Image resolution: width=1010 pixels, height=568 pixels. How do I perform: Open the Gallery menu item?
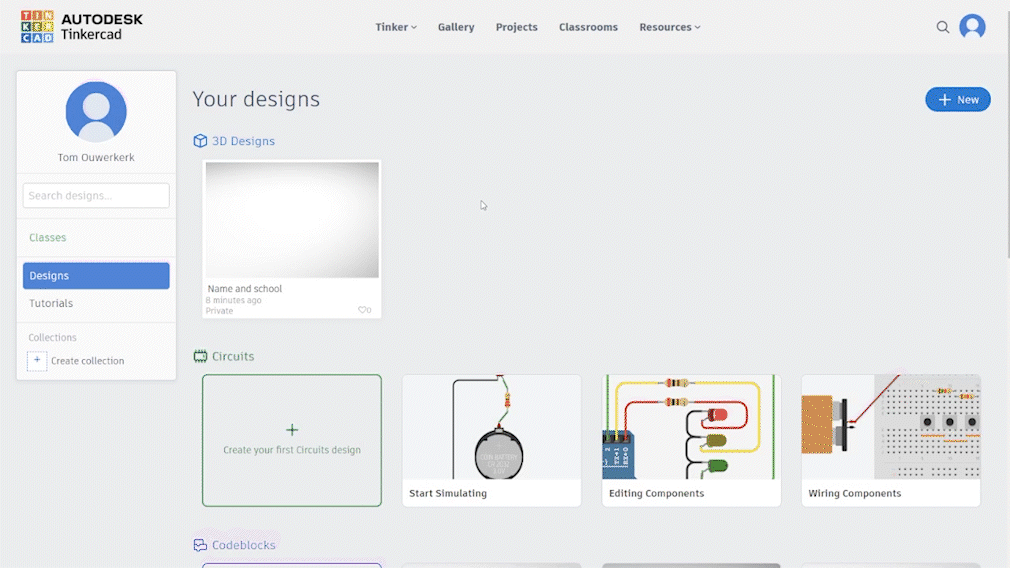click(x=456, y=27)
